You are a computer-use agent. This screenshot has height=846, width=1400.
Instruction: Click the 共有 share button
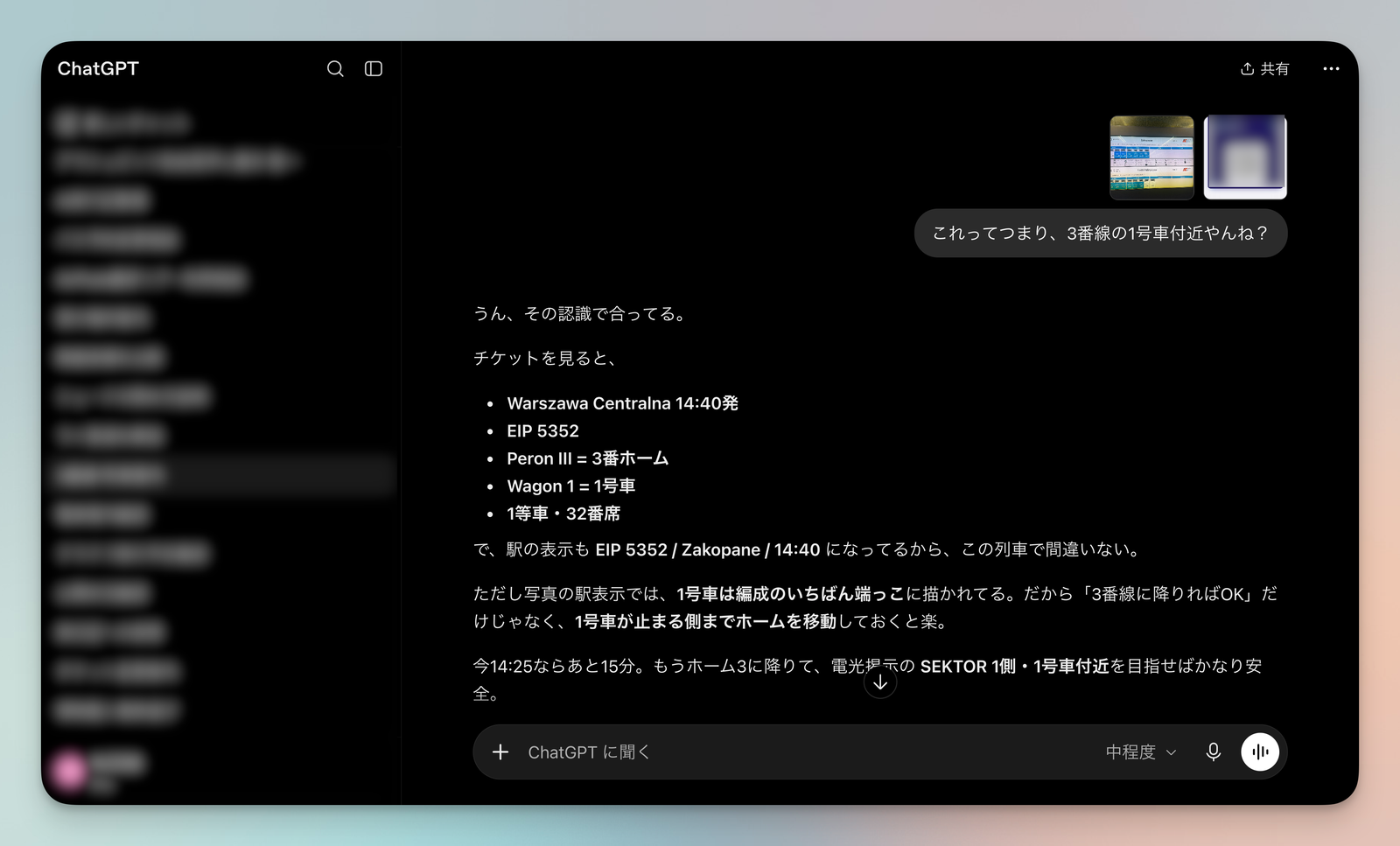pyautogui.click(x=1264, y=69)
